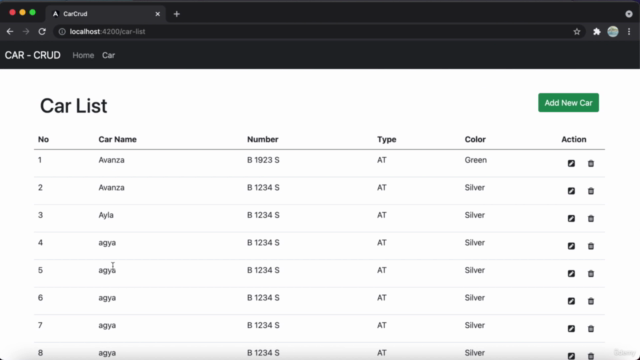Click the Number column header
The image size is (640, 360).
[262, 139]
